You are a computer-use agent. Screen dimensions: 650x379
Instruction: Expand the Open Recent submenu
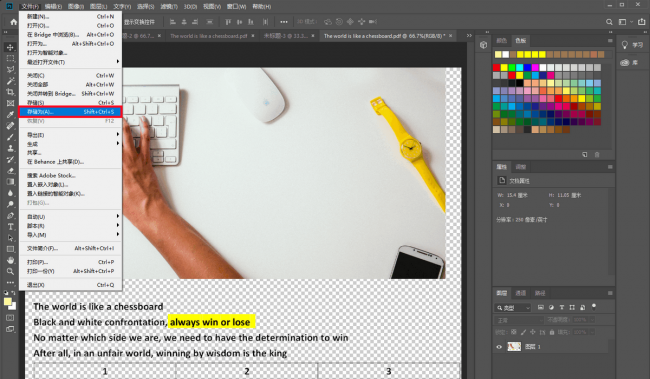click(70, 62)
